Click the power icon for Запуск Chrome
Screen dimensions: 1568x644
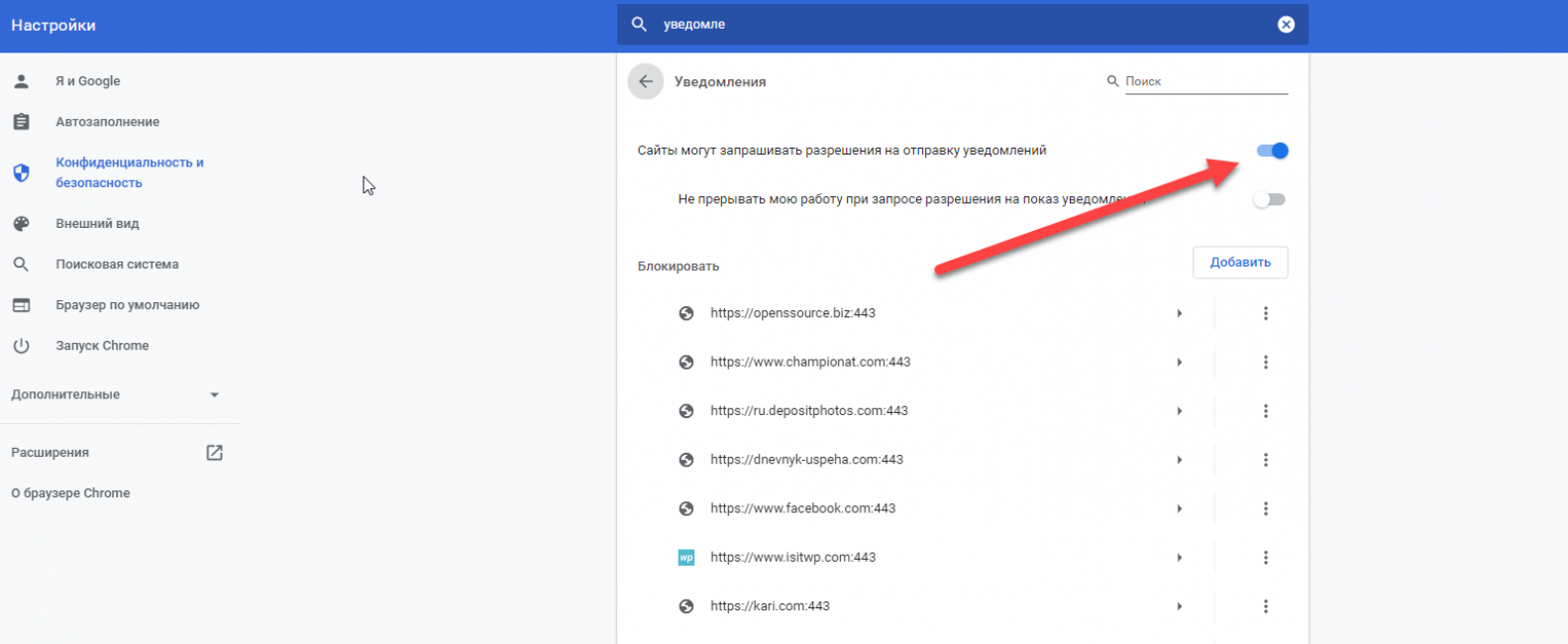pos(21,346)
